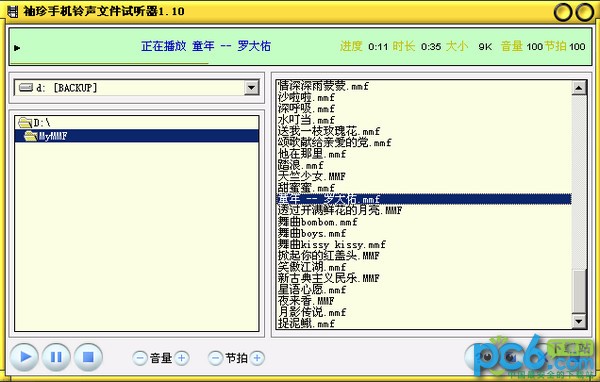Click the app icon in the title bar
Screen dimensions: 600x382
coord(13,11)
